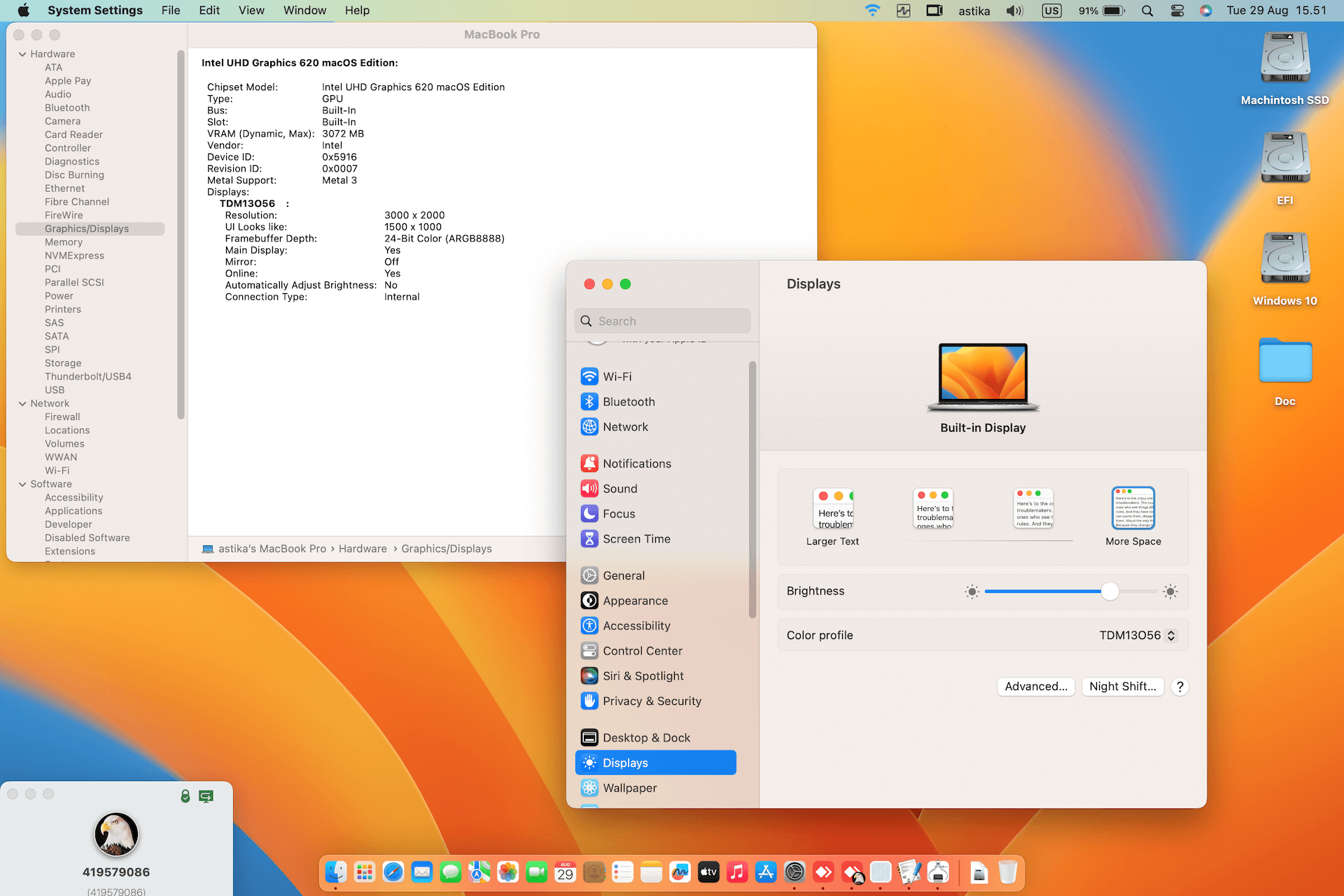Open Spotlight search in menu bar

(x=1147, y=10)
